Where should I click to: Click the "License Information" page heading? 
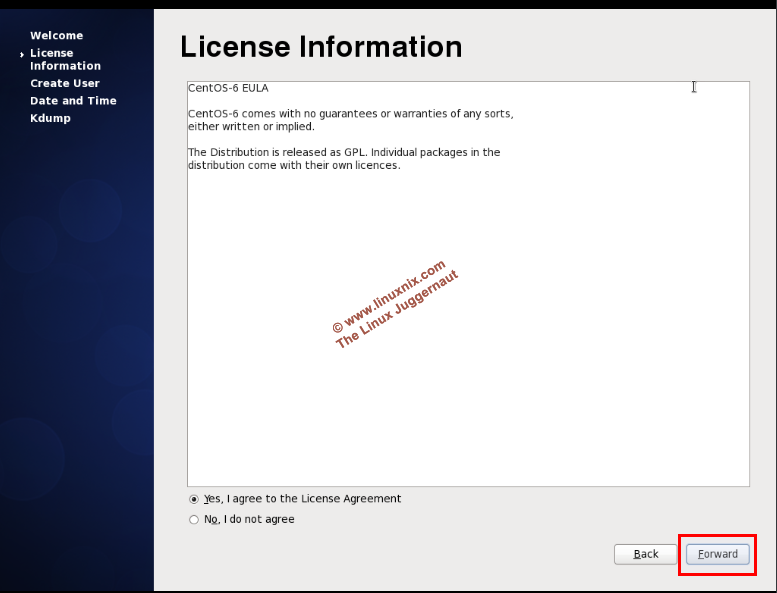[321, 47]
